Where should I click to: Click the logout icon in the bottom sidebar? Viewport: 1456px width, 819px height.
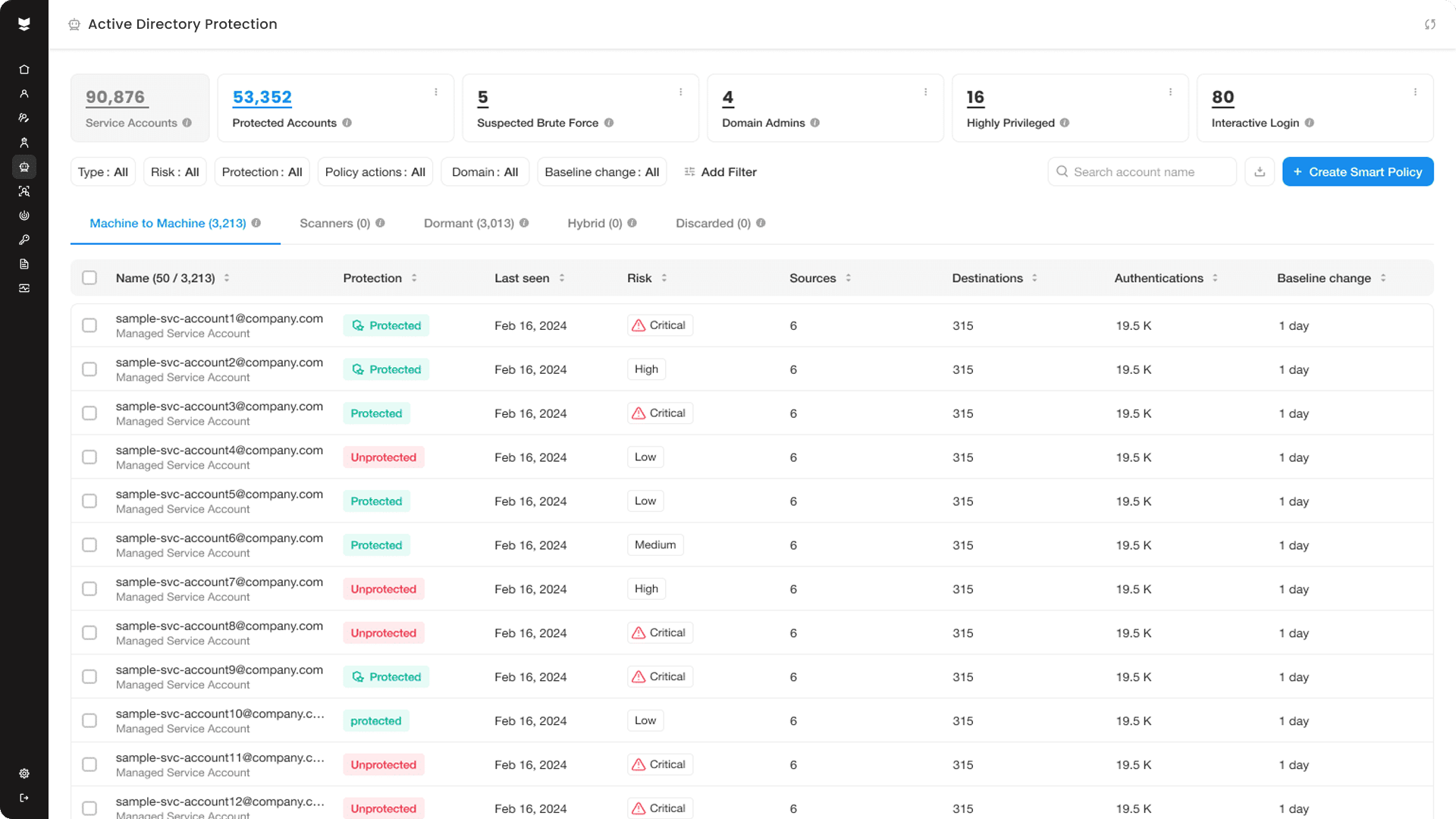24,798
